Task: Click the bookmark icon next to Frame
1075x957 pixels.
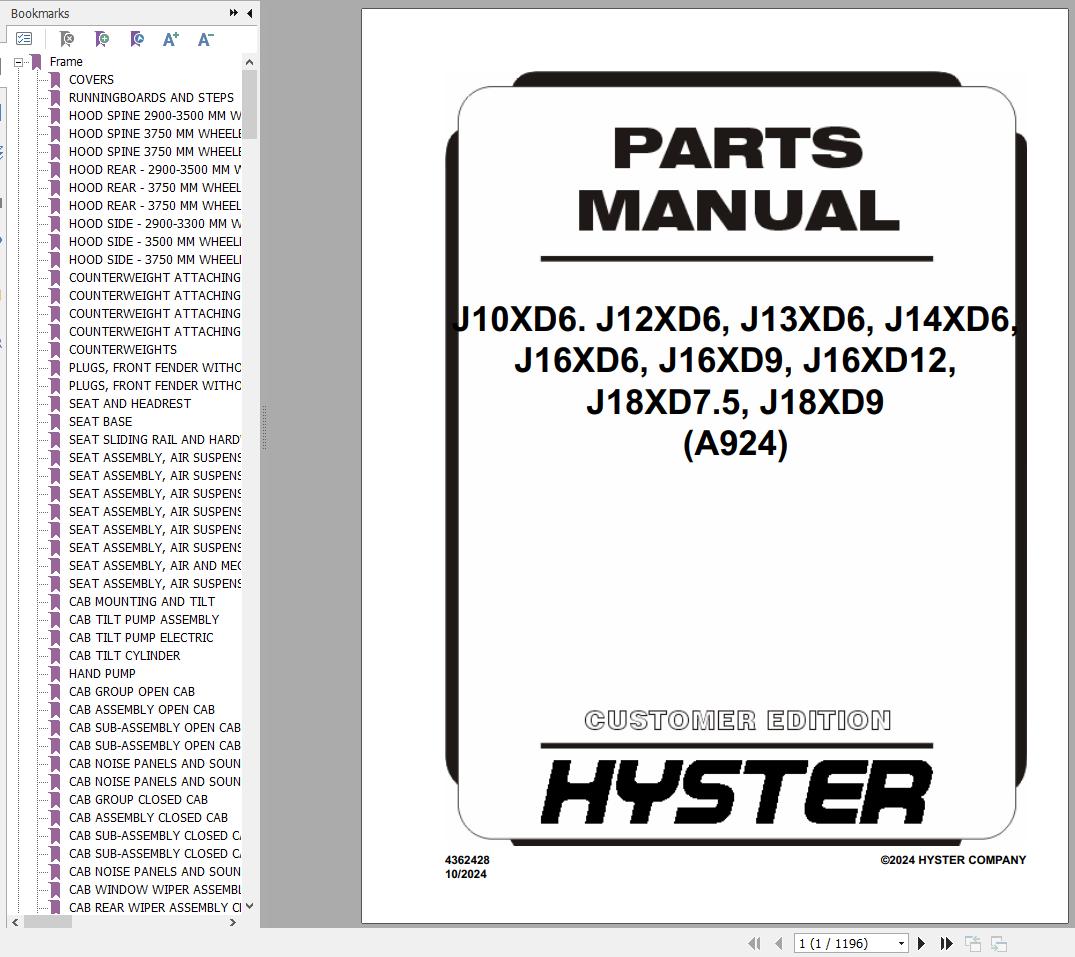Action: click(36, 62)
